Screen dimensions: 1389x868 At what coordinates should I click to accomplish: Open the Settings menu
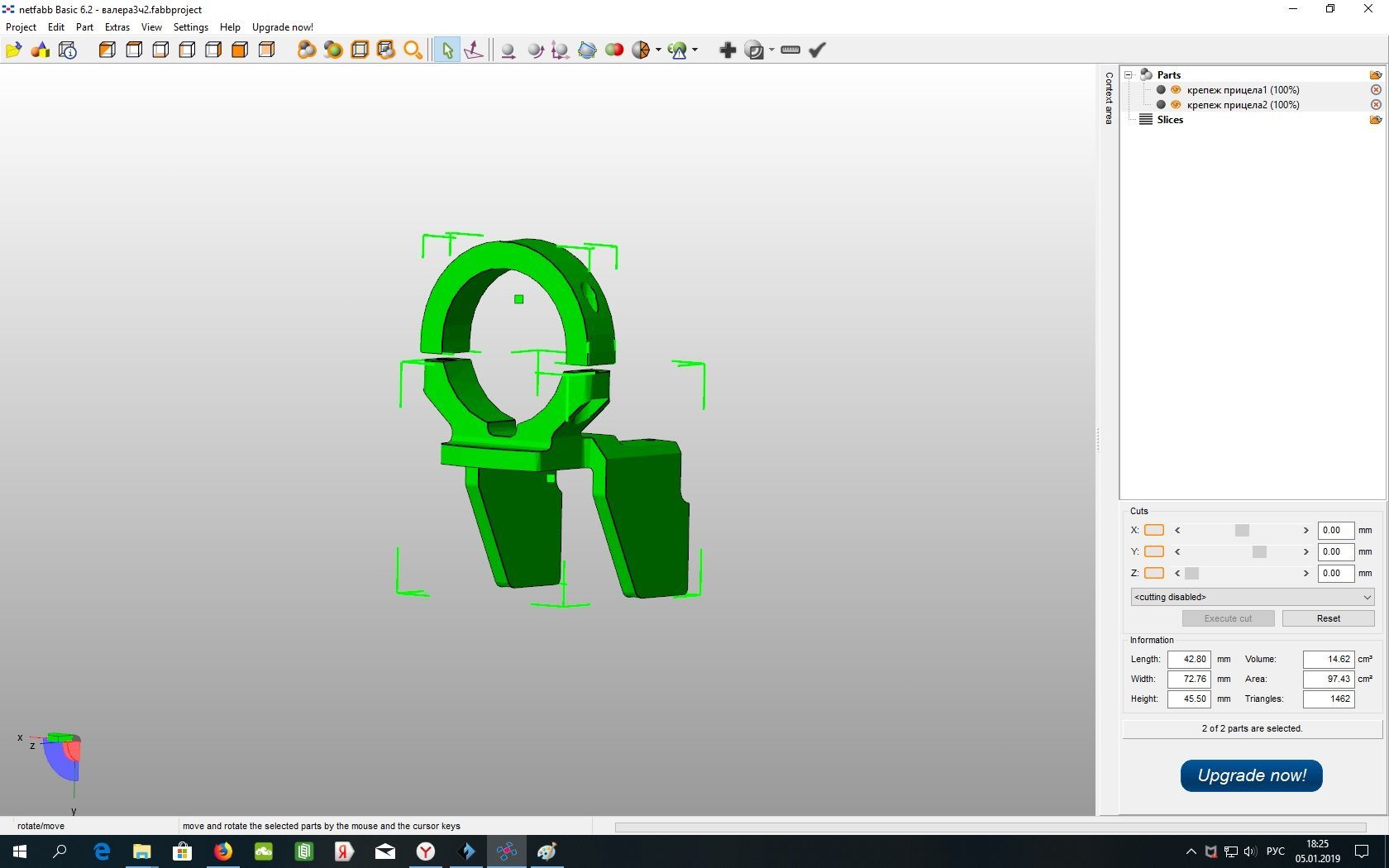click(x=190, y=27)
